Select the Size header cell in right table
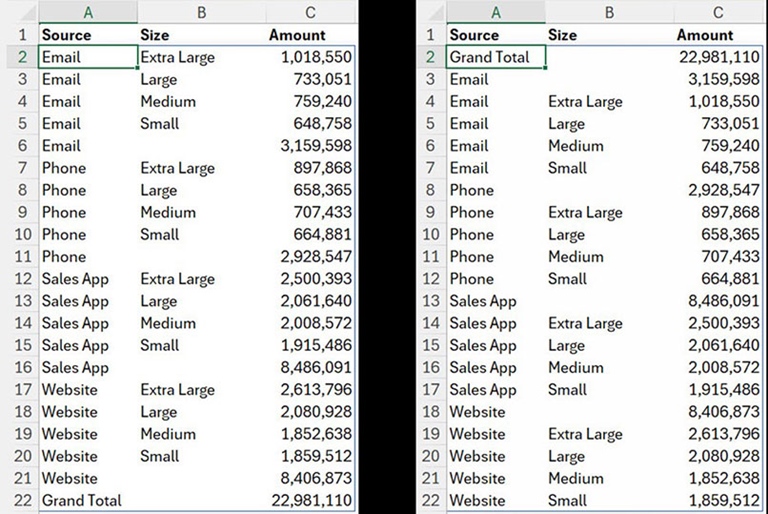 point(562,35)
